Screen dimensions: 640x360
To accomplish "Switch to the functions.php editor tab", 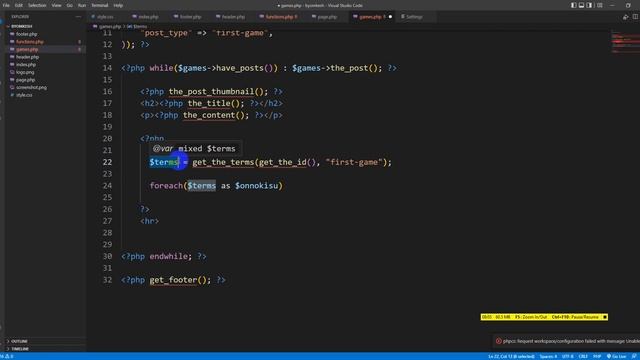I will point(281,17).
